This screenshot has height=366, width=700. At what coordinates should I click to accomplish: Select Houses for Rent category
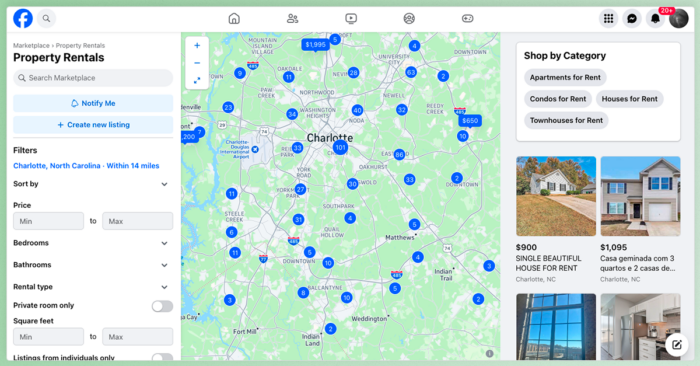click(629, 99)
